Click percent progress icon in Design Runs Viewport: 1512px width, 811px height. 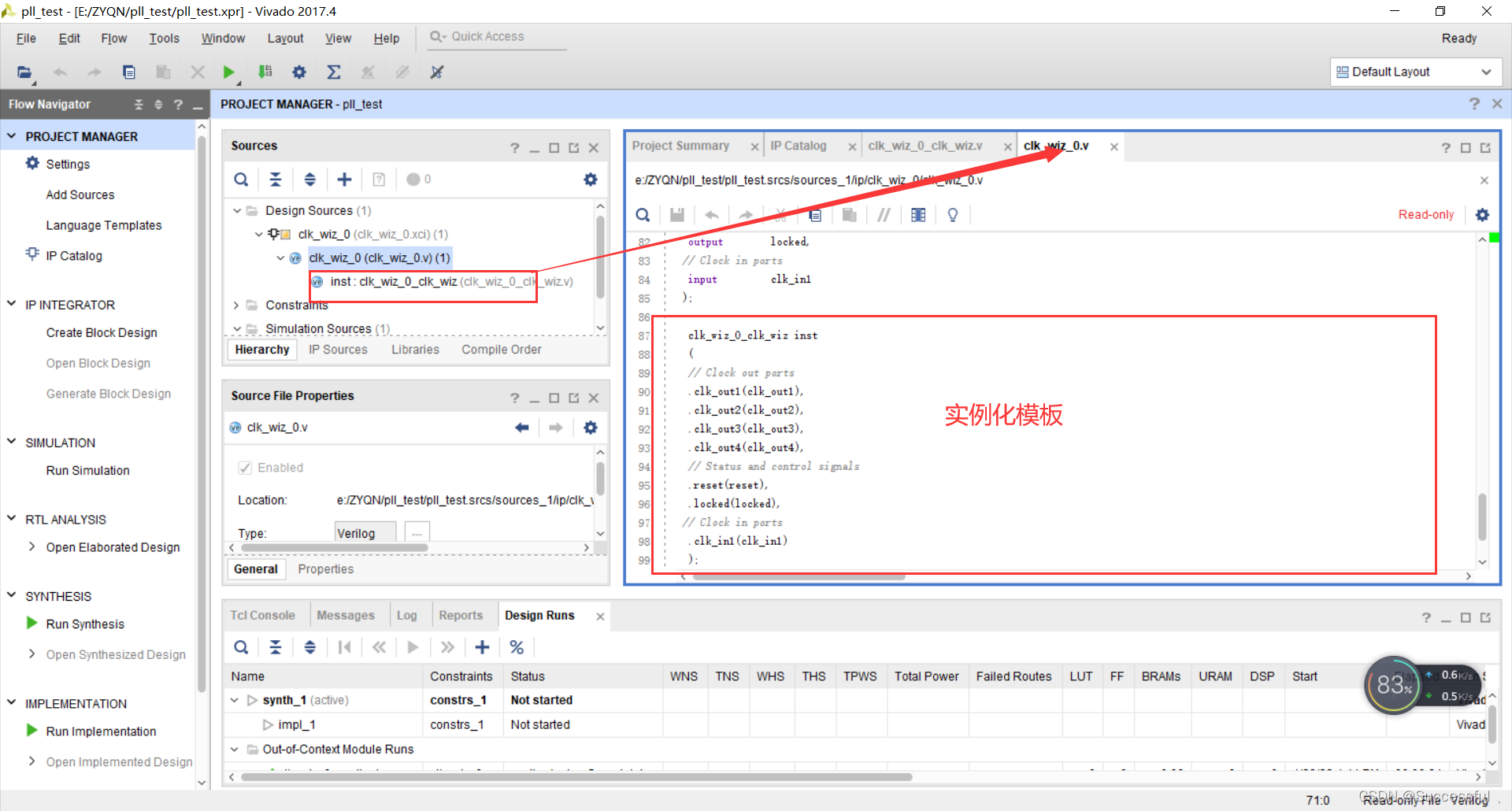pyautogui.click(x=517, y=647)
